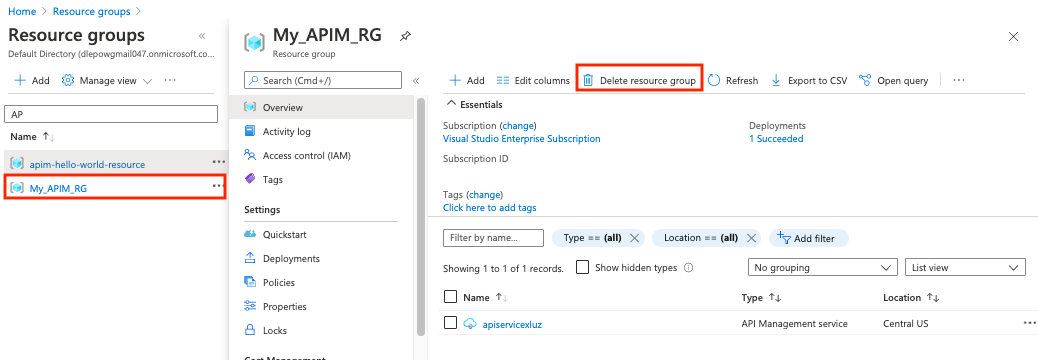Click the pin icon next to My_APIM_RG

pos(405,37)
